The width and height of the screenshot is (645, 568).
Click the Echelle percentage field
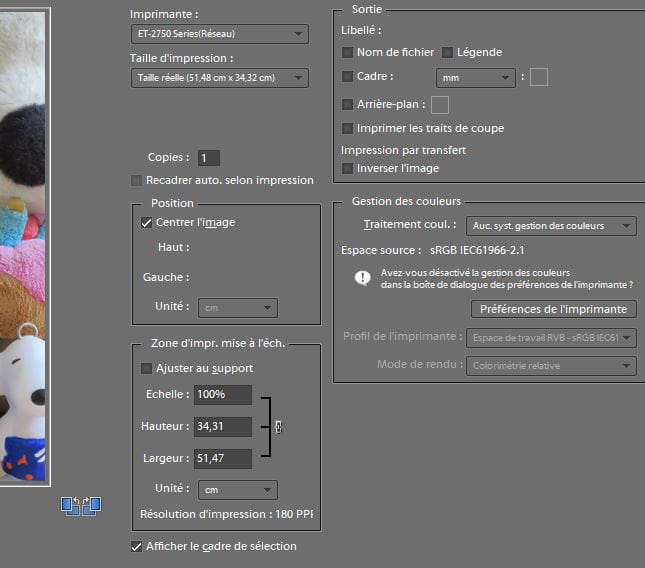(223, 395)
